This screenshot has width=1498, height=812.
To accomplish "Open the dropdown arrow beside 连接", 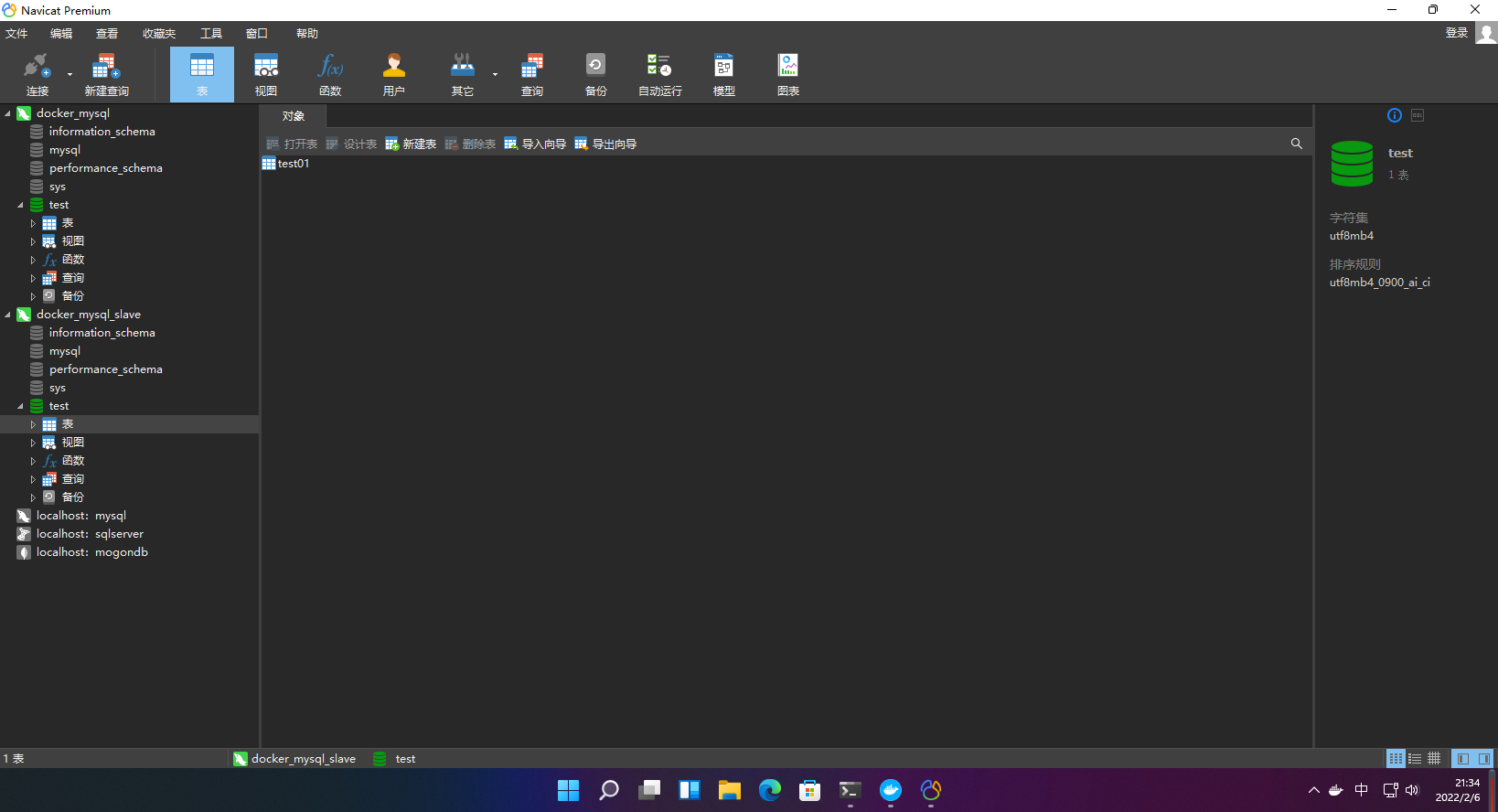I will (x=70, y=74).
